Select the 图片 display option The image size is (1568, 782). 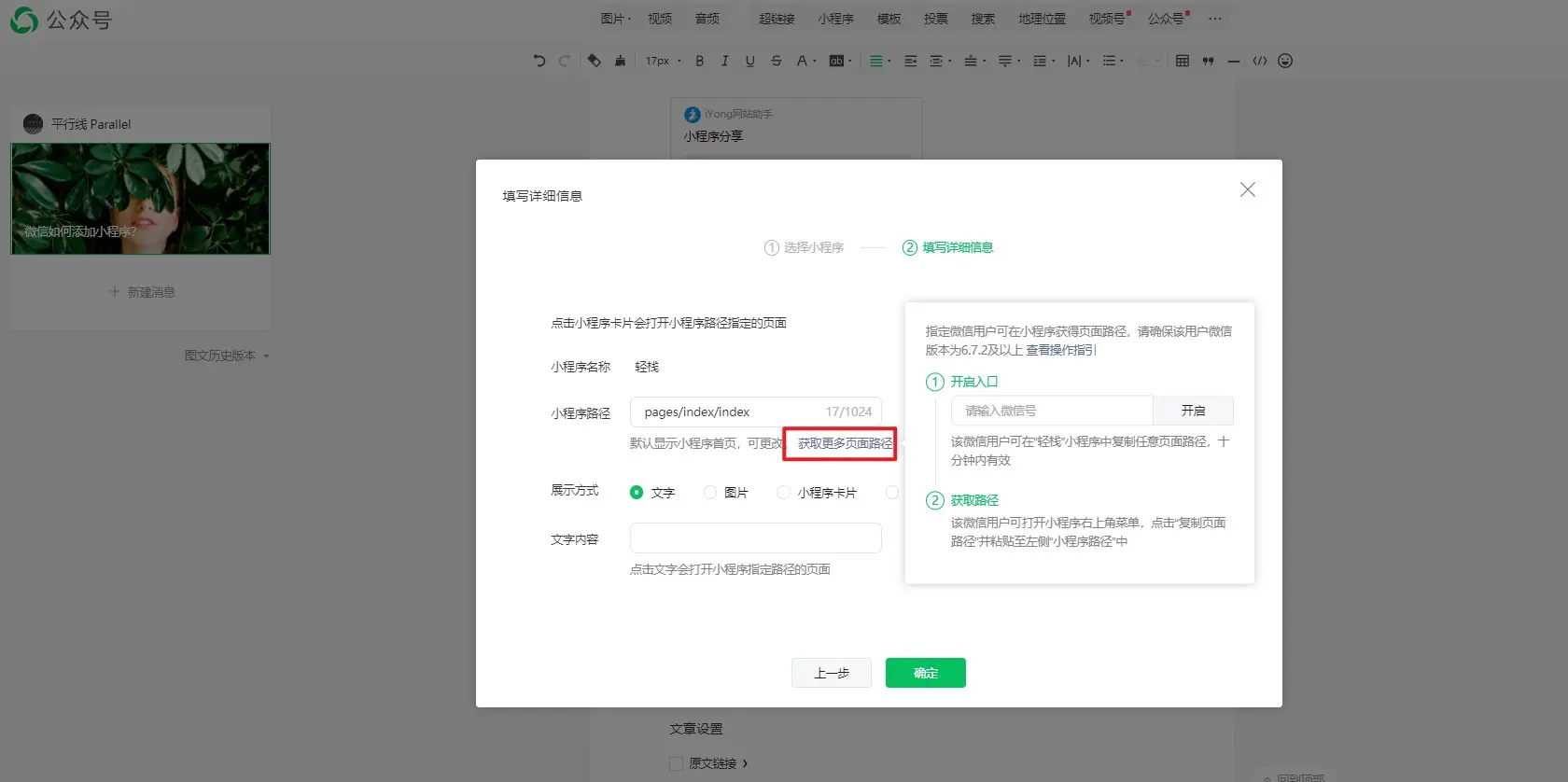(x=710, y=492)
